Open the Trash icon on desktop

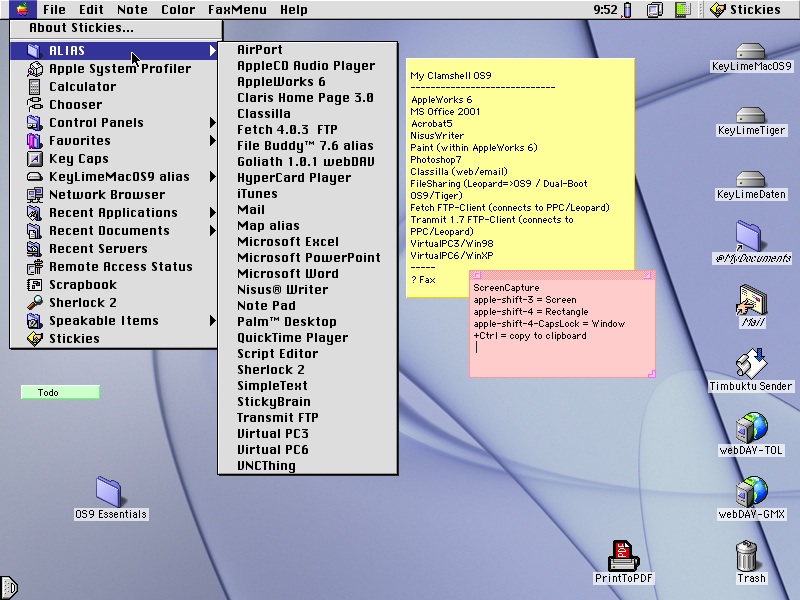pyautogui.click(x=746, y=555)
